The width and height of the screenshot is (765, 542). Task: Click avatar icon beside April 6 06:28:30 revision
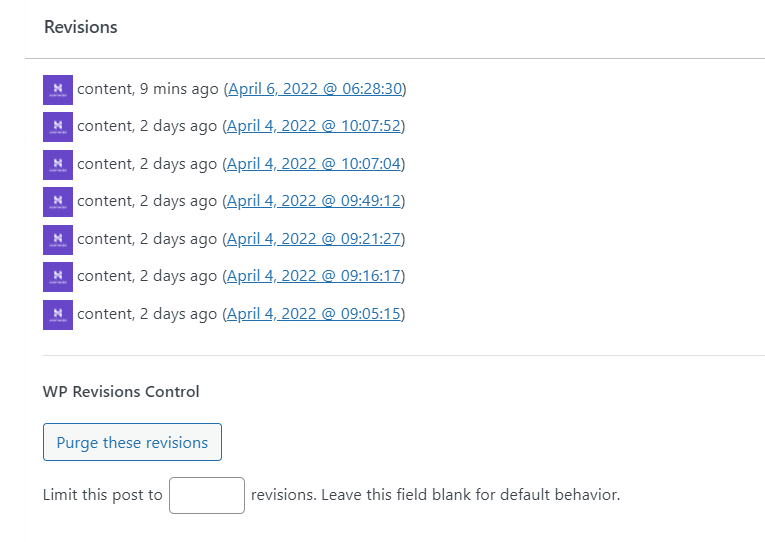58,90
